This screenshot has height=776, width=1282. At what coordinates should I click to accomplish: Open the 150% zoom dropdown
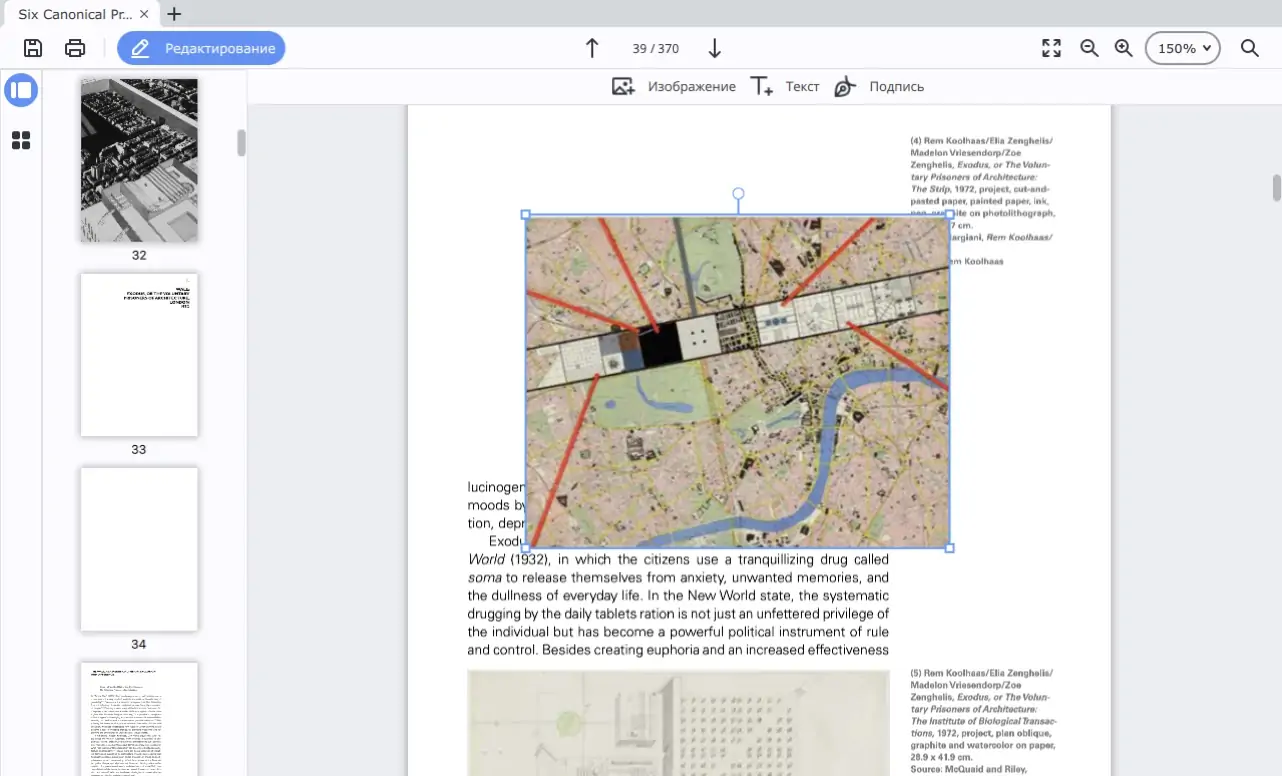coord(1182,48)
